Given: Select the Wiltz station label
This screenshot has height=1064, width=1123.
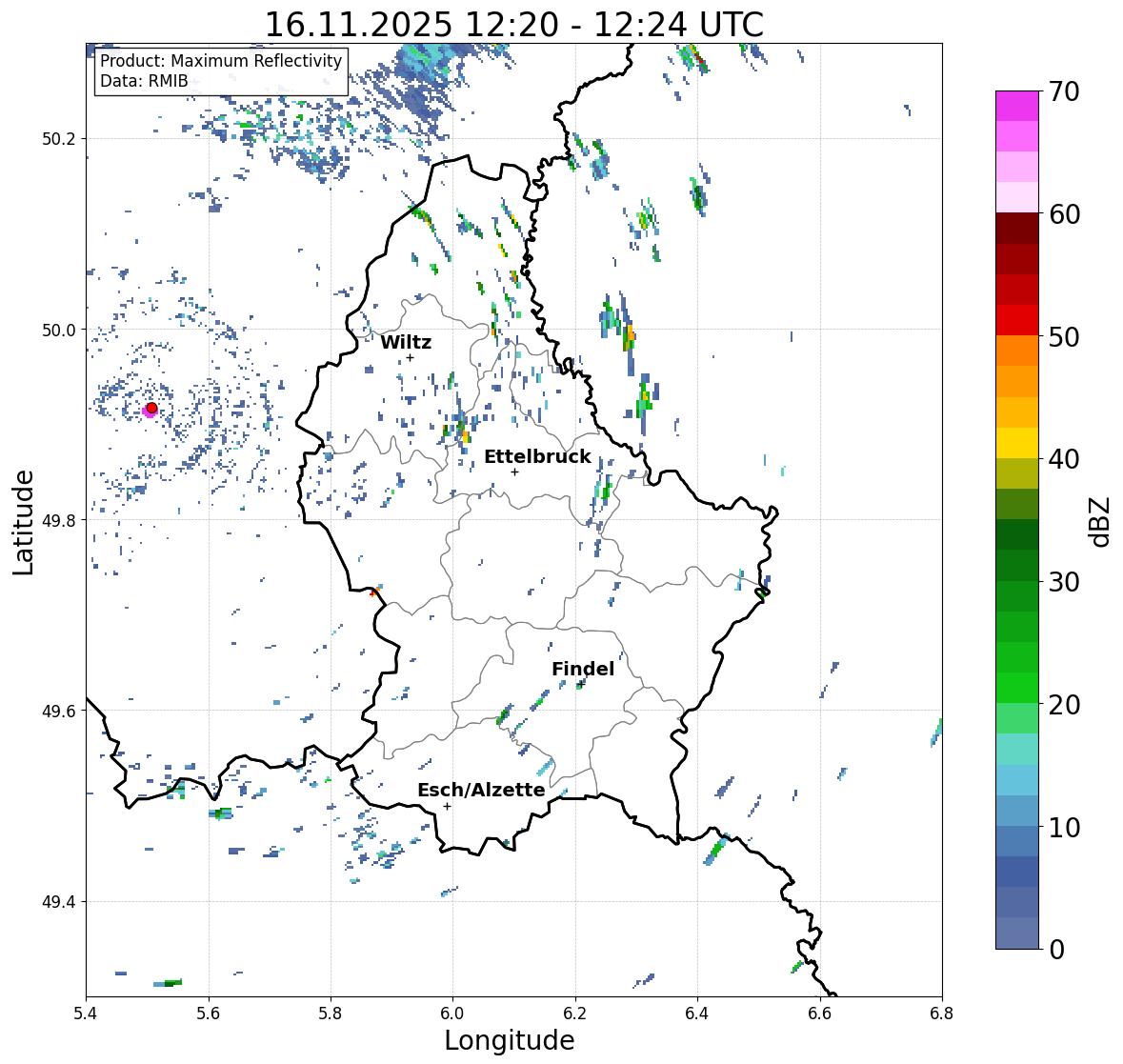Looking at the screenshot, I should click(x=406, y=342).
